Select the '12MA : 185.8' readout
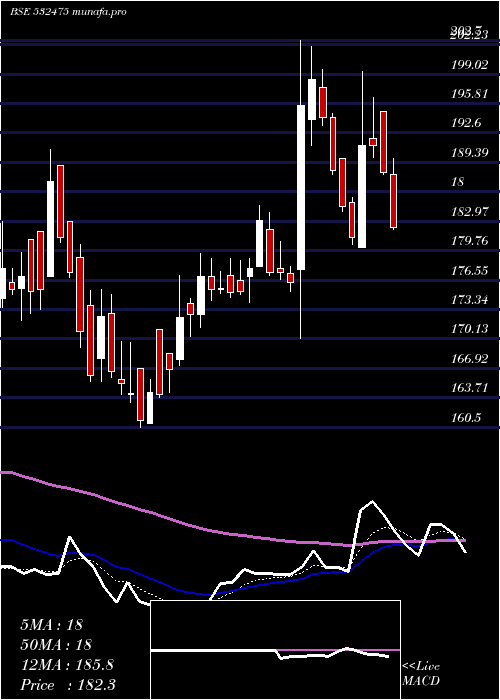The height and width of the screenshot is (700, 500). pyautogui.click(x=67, y=665)
